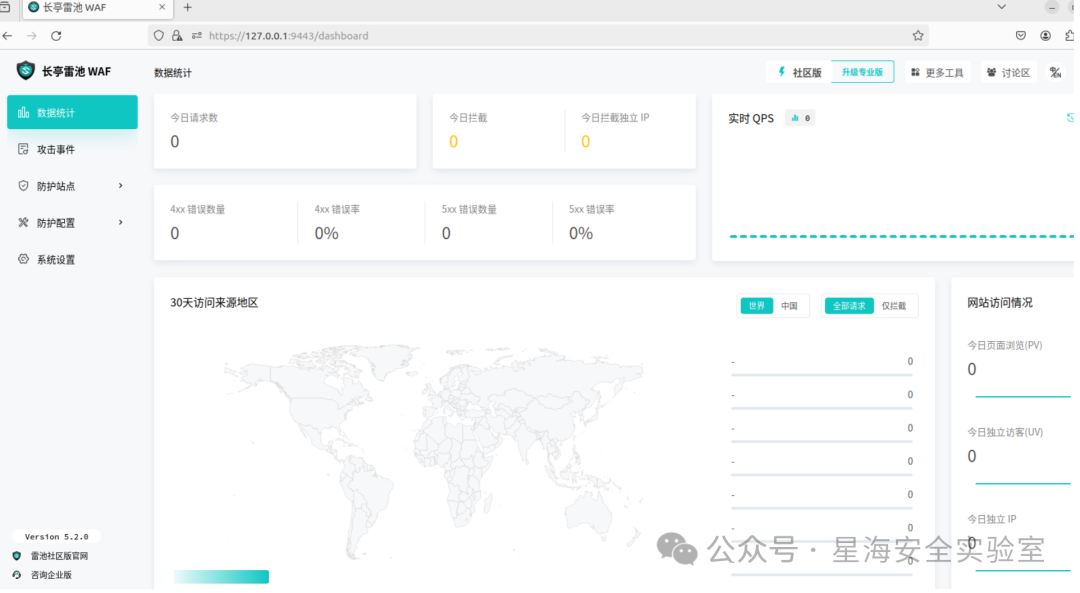Click the lightning bolt icon by 社区版

coord(782,72)
